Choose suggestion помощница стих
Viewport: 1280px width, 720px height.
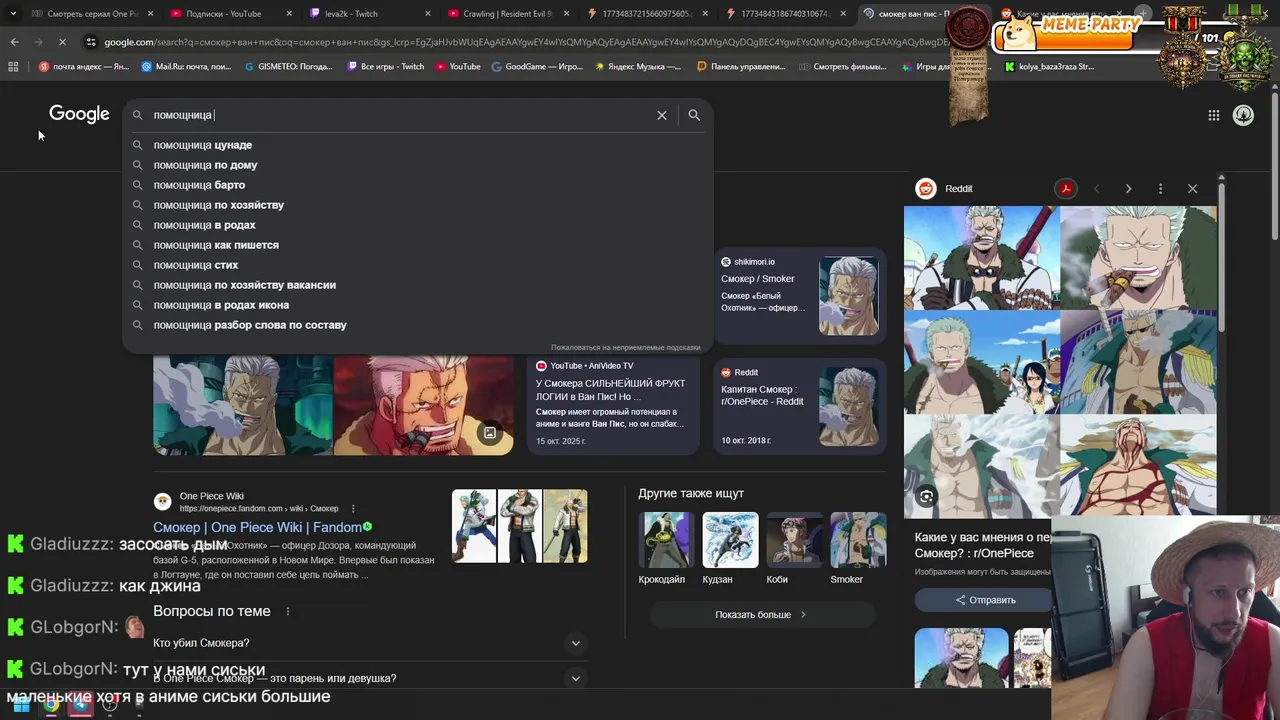click(x=418, y=265)
